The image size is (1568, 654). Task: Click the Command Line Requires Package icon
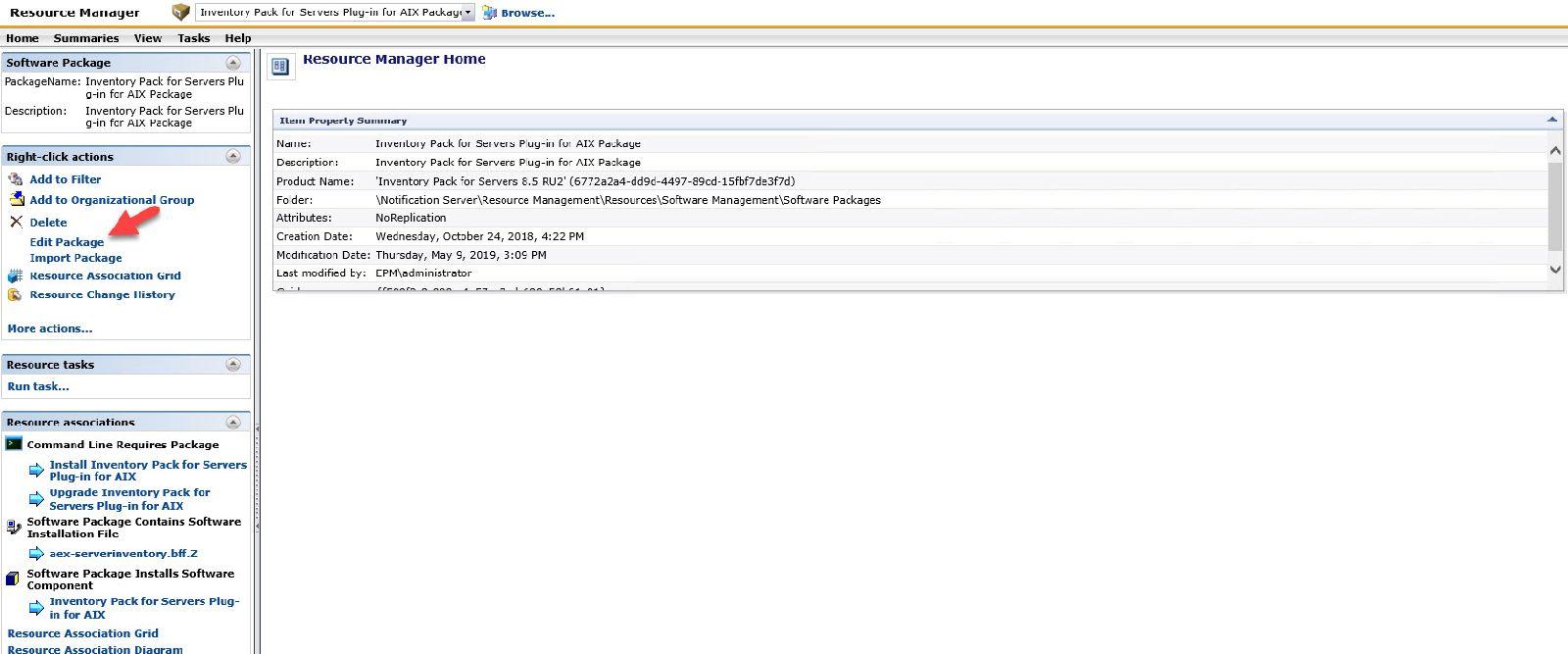14,444
